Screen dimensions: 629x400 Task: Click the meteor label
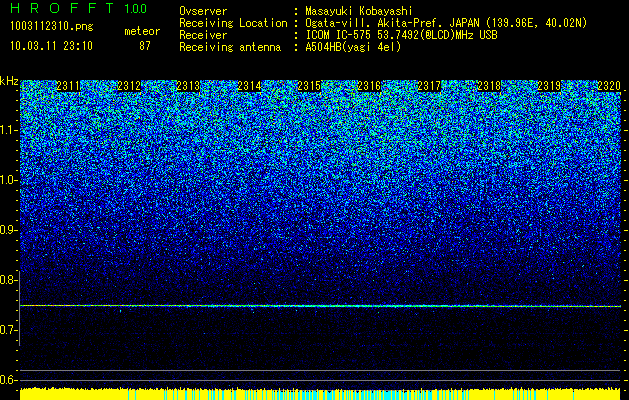pyautogui.click(x=142, y=31)
